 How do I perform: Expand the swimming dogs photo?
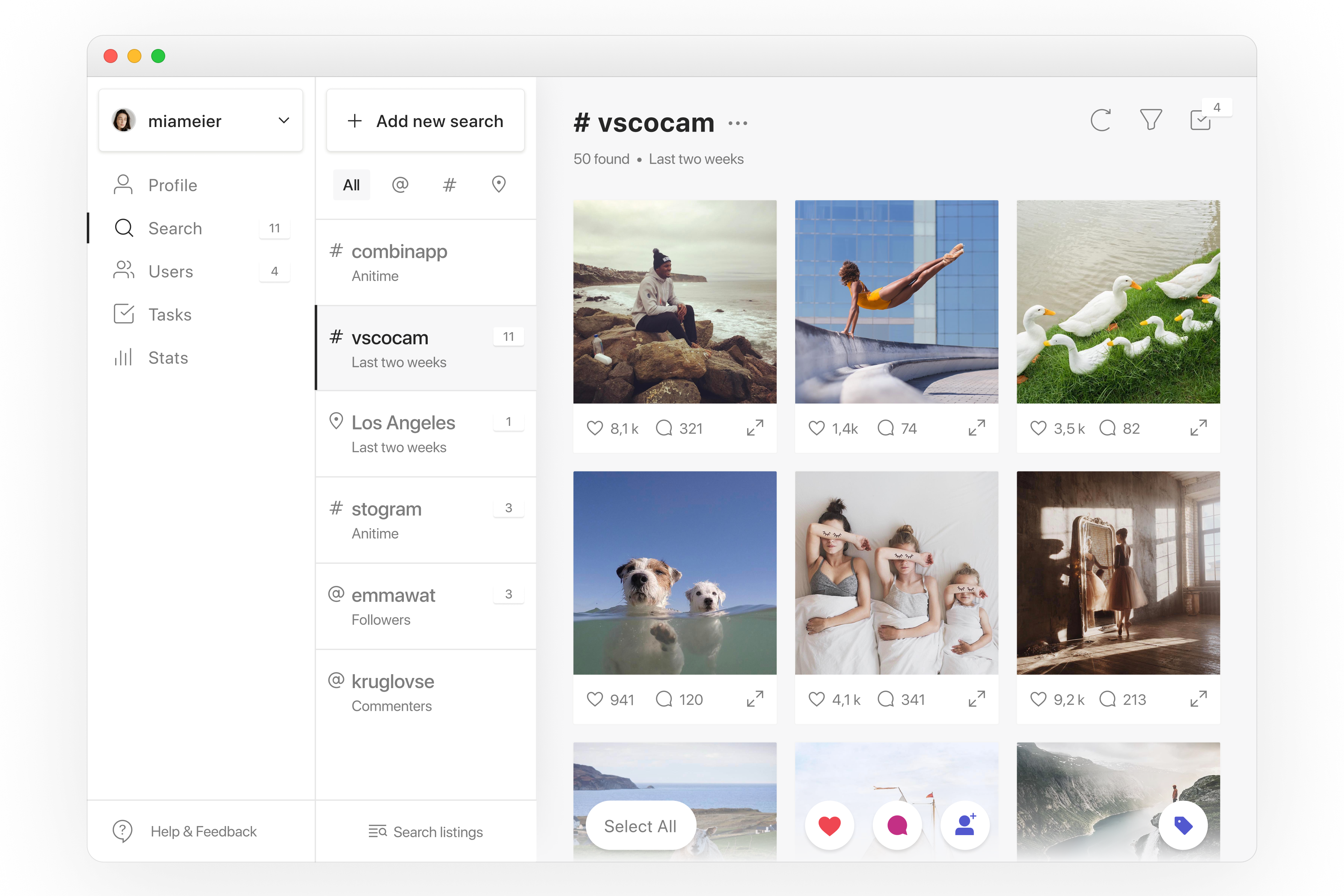coord(755,699)
